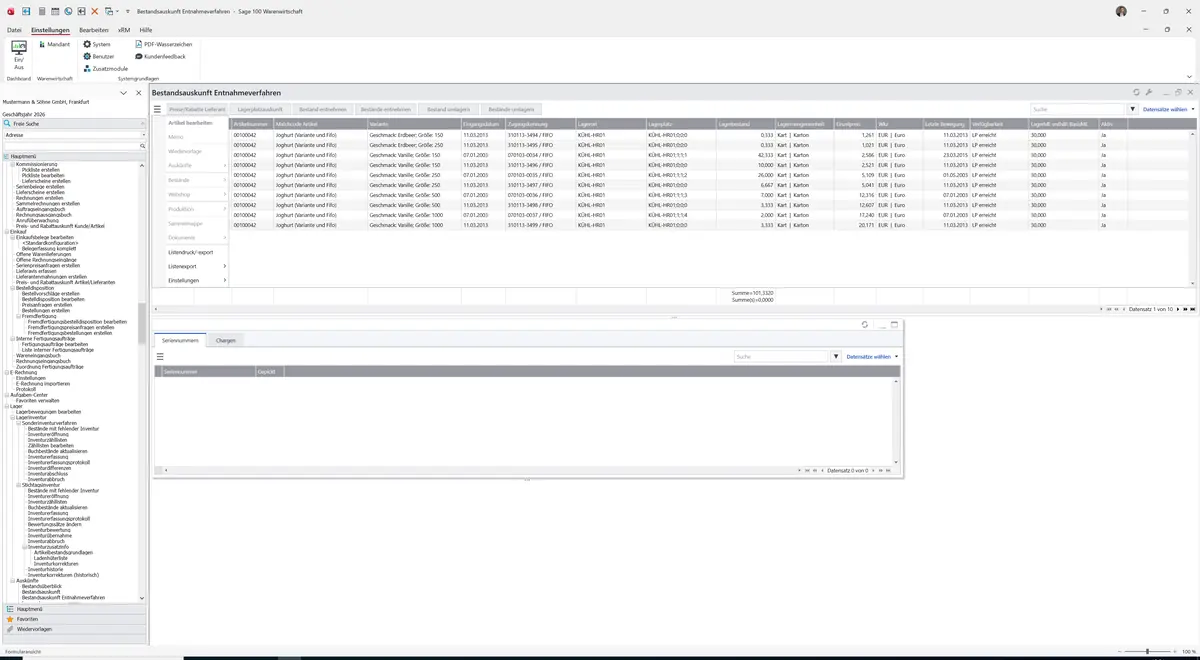The width and height of the screenshot is (1200, 660).
Task: Click the calendar icon in quick access toolbar
Action: click(55, 11)
